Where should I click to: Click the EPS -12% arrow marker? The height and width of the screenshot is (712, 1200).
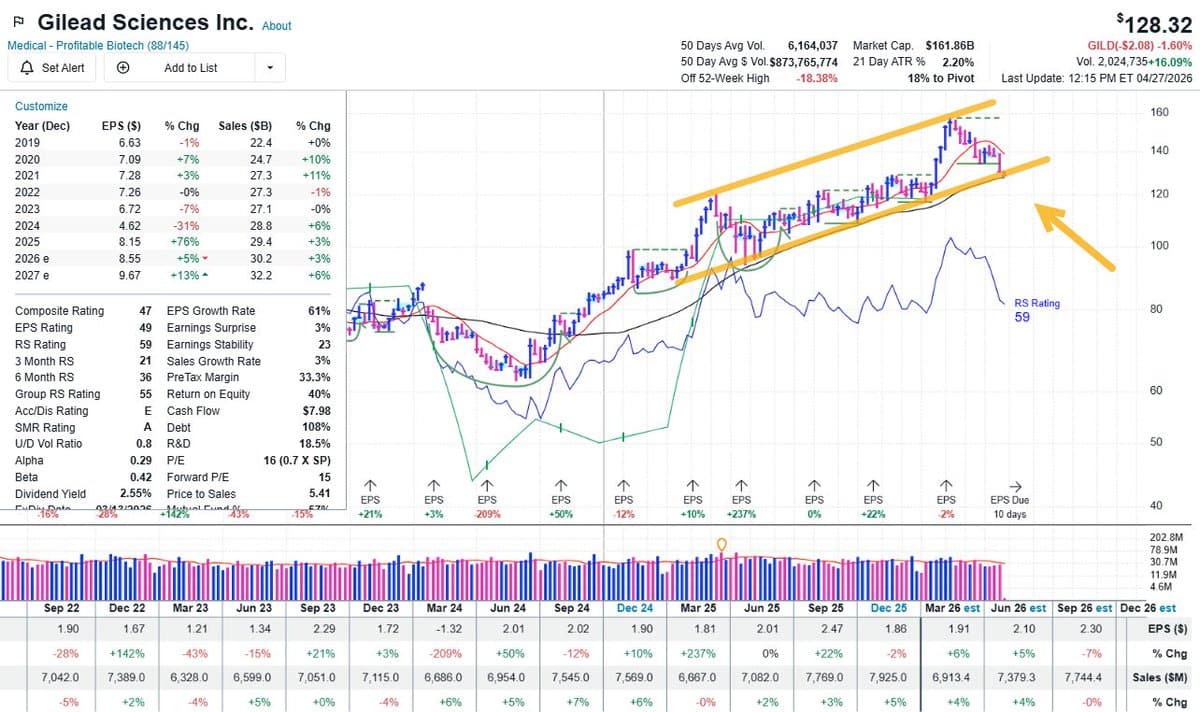coord(624,484)
